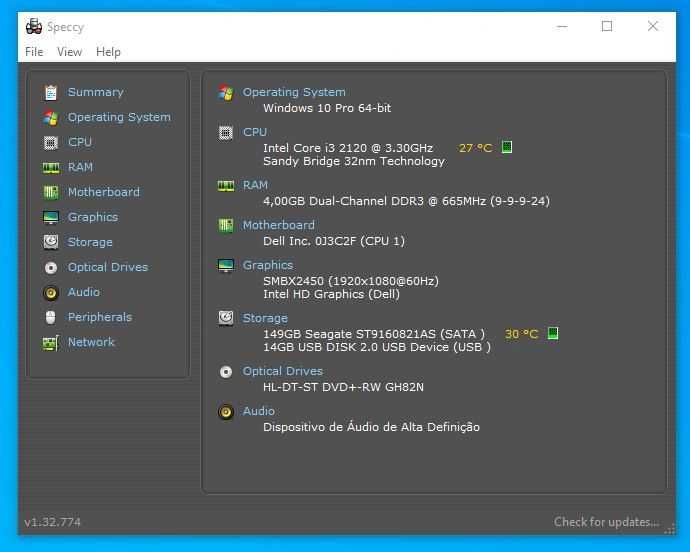Click the green CPU temperature indicator icon
This screenshot has width=690, height=552.
coord(507,147)
